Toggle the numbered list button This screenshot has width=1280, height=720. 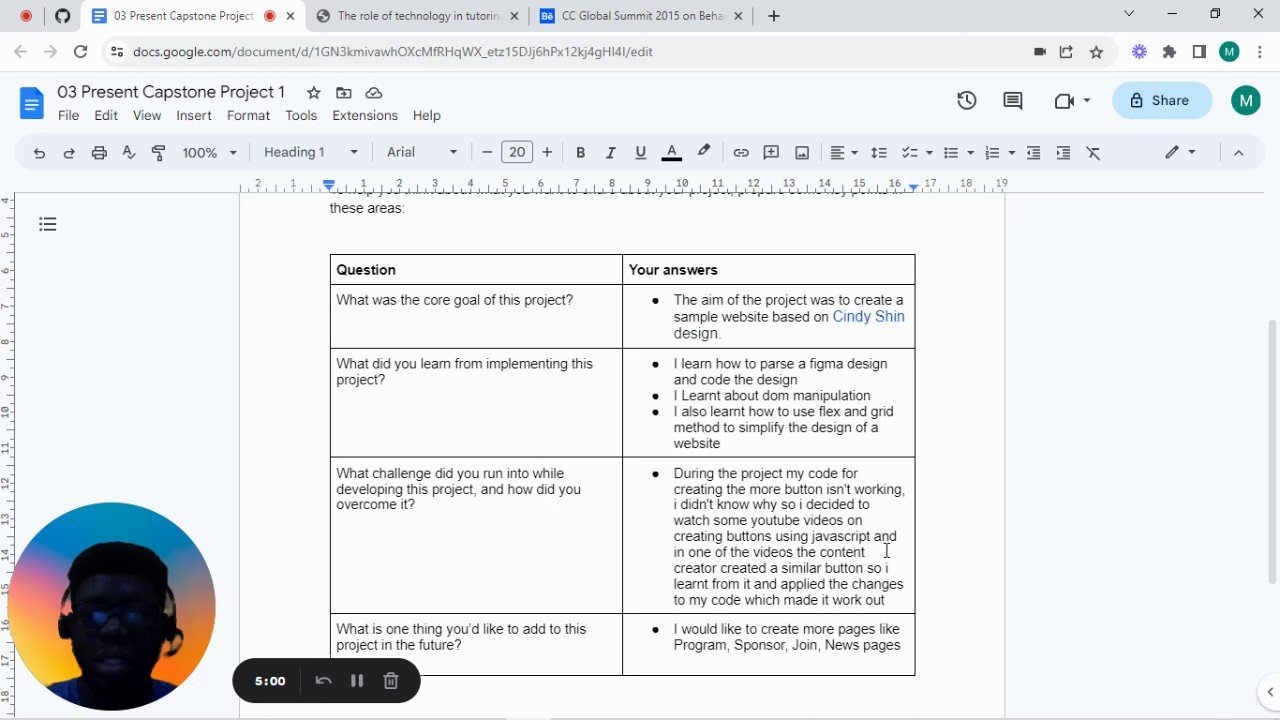[x=992, y=153]
